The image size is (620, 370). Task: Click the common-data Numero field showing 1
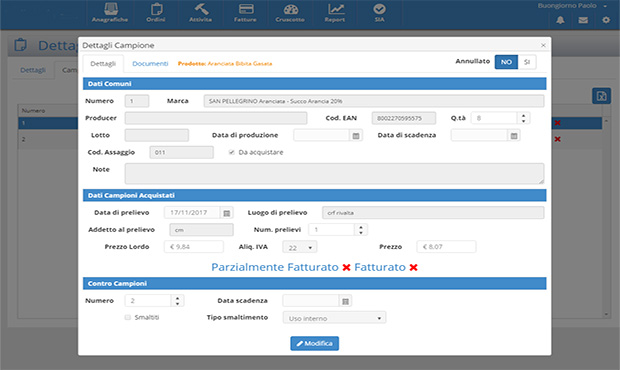pyautogui.click(x=137, y=101)
